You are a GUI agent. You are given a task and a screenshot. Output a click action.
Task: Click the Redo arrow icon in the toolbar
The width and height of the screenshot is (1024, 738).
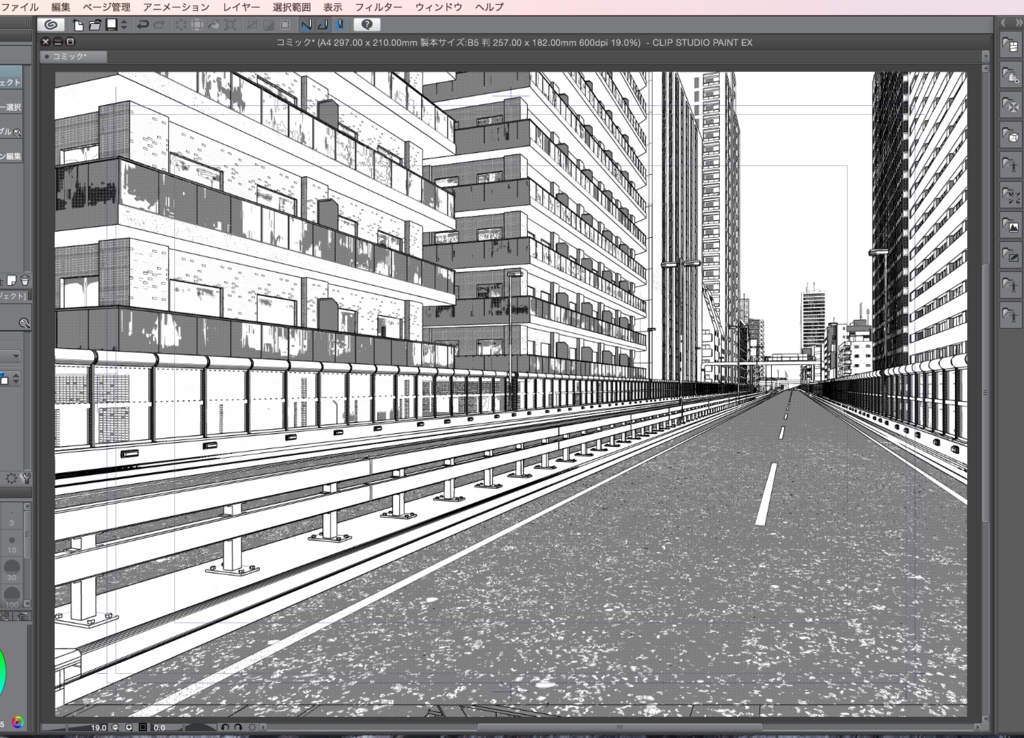point(160,25)
